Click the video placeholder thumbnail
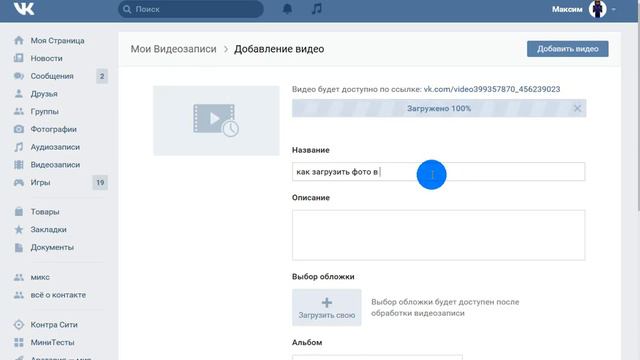This screenshot has height=360, width=640. [216, 120]
